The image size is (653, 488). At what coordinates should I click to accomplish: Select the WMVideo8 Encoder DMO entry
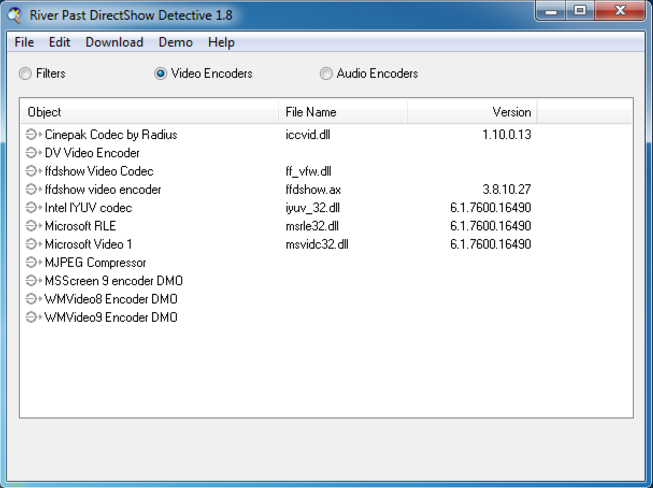111,299
